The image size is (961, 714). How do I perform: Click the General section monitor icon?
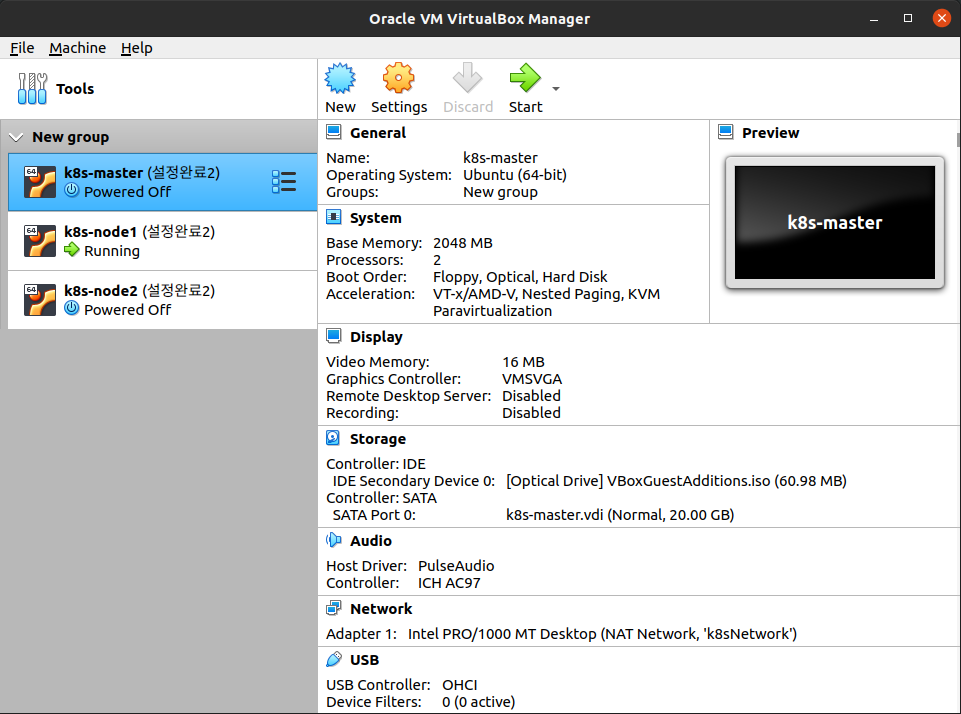pos(334,132)
